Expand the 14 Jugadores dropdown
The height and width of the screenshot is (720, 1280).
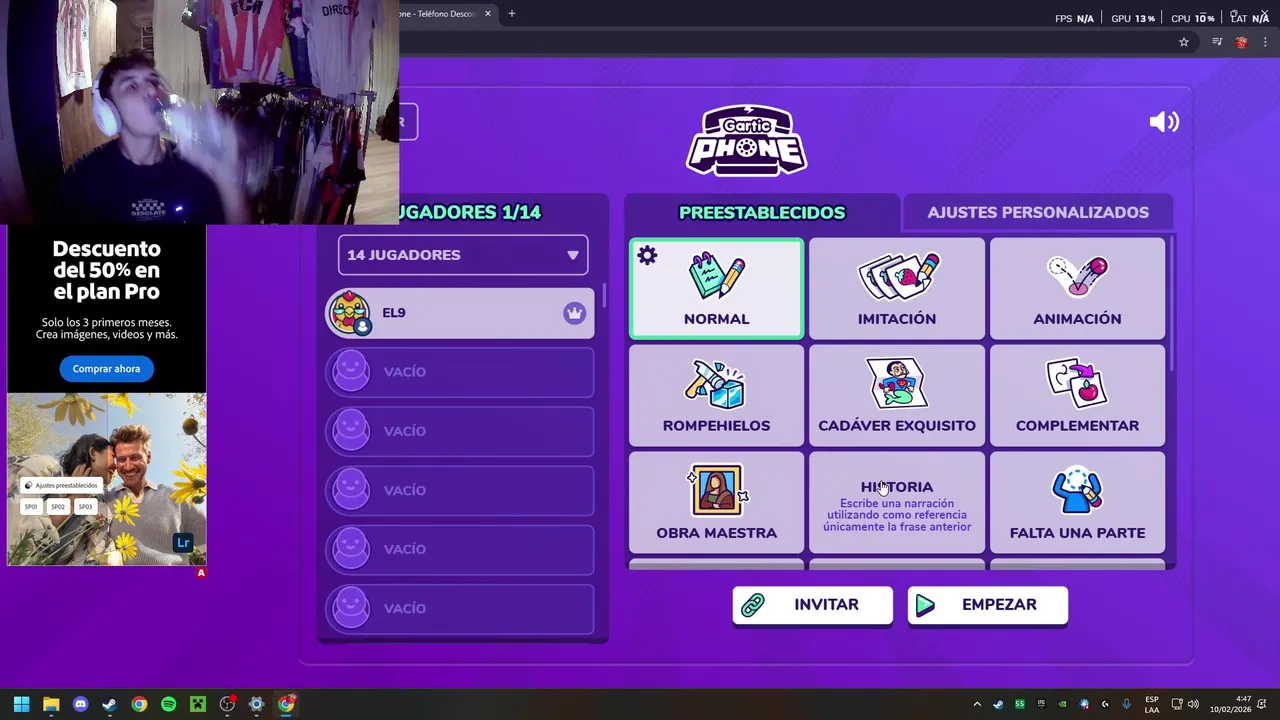coord(463,255)
